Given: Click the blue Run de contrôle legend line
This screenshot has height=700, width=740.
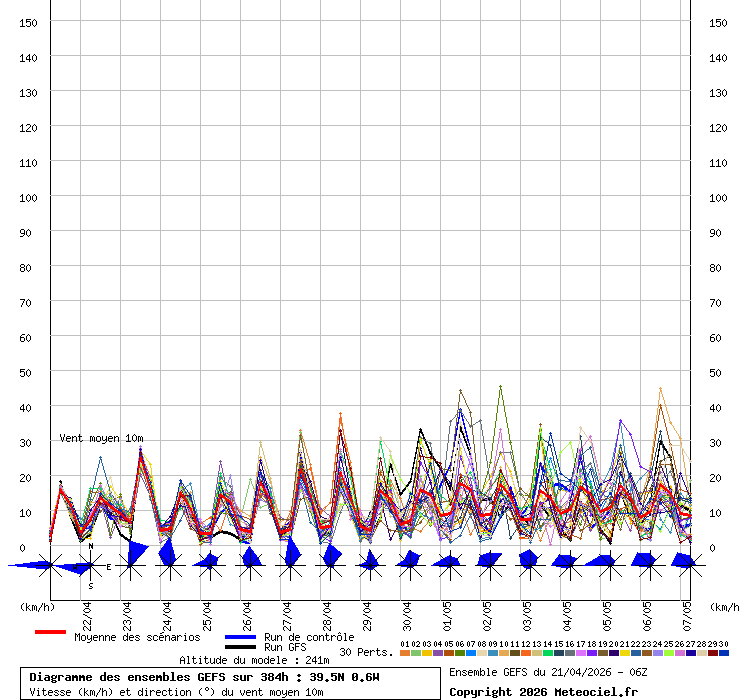Looking at the screenshot, I should [x=241, y=637].
